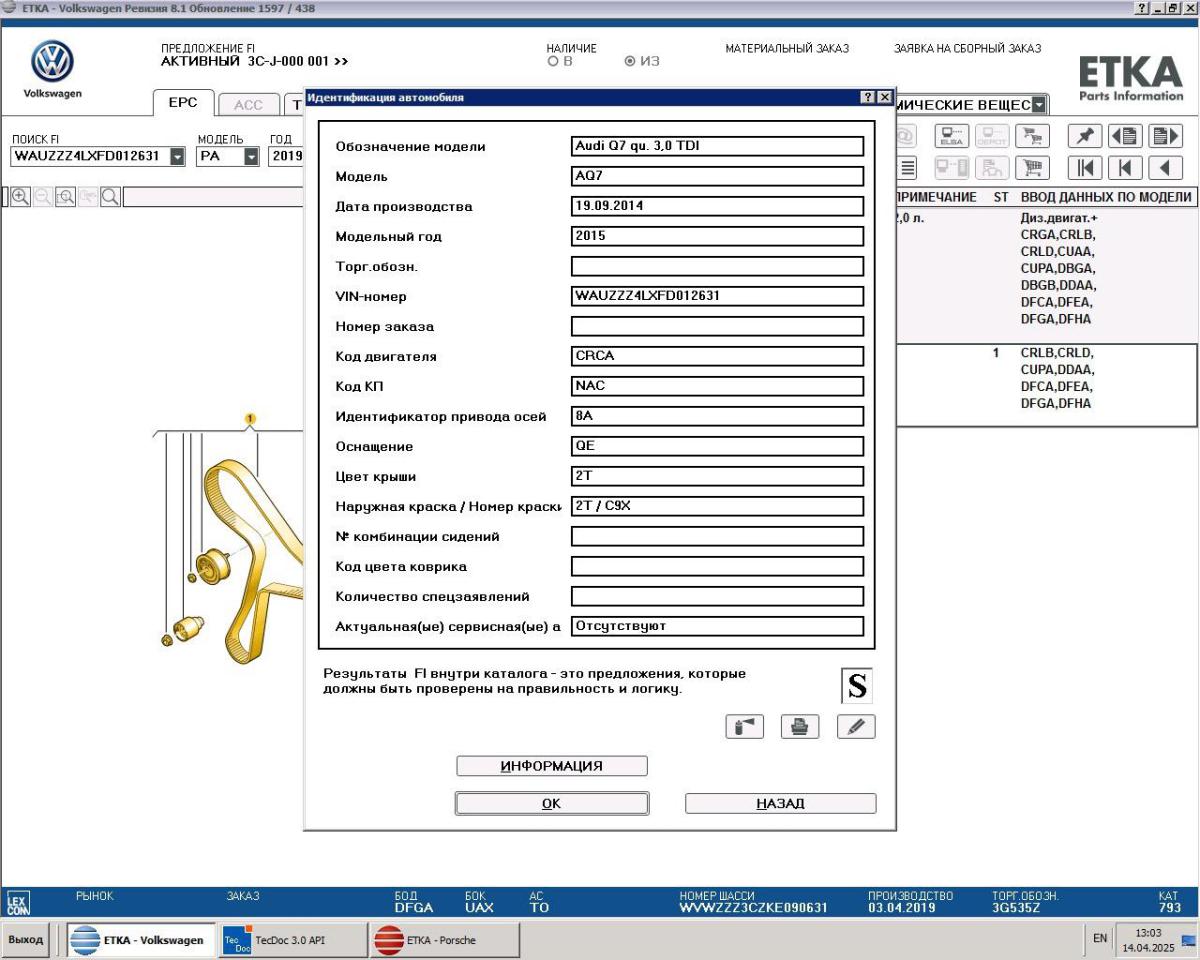Image resolution: width=1200 pixels, height=960 pixels.
Task: Open the МОДЕЛЬ dropdown
Action: [x=250, y=157]
